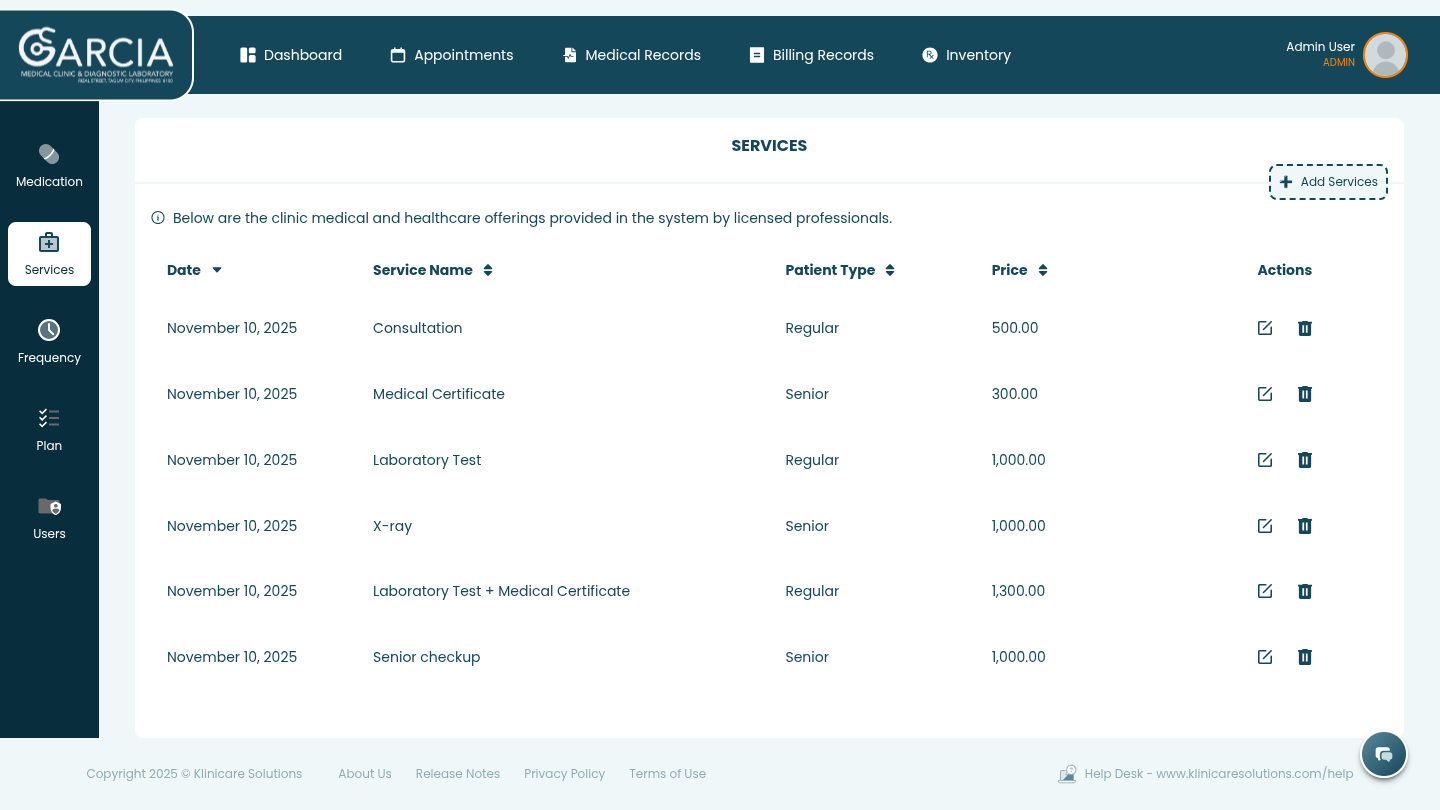Sort services by the Date column

[195, 270]
